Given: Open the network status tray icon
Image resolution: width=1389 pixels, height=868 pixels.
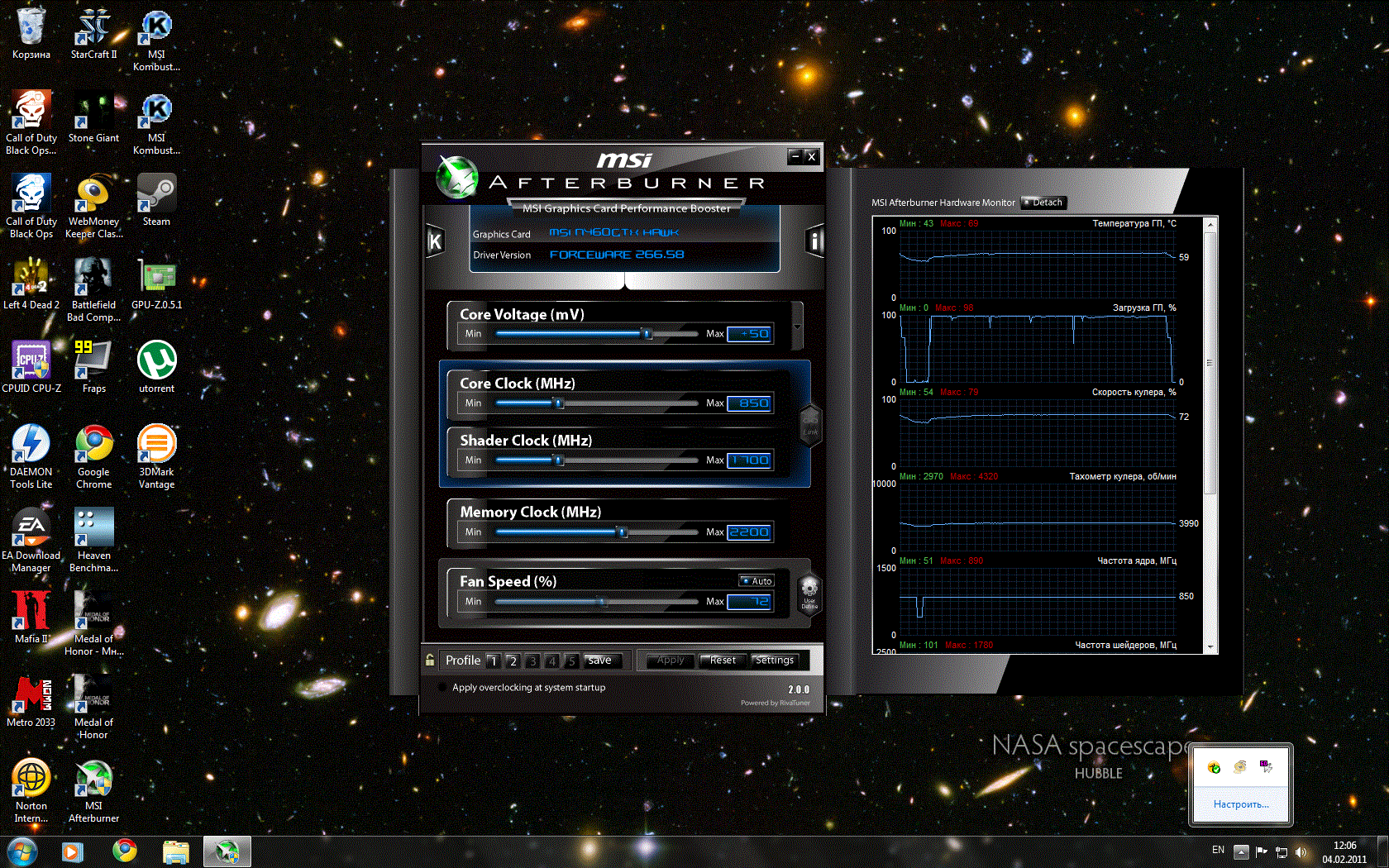Looking at the screenshot, I should coord(1282,851).
